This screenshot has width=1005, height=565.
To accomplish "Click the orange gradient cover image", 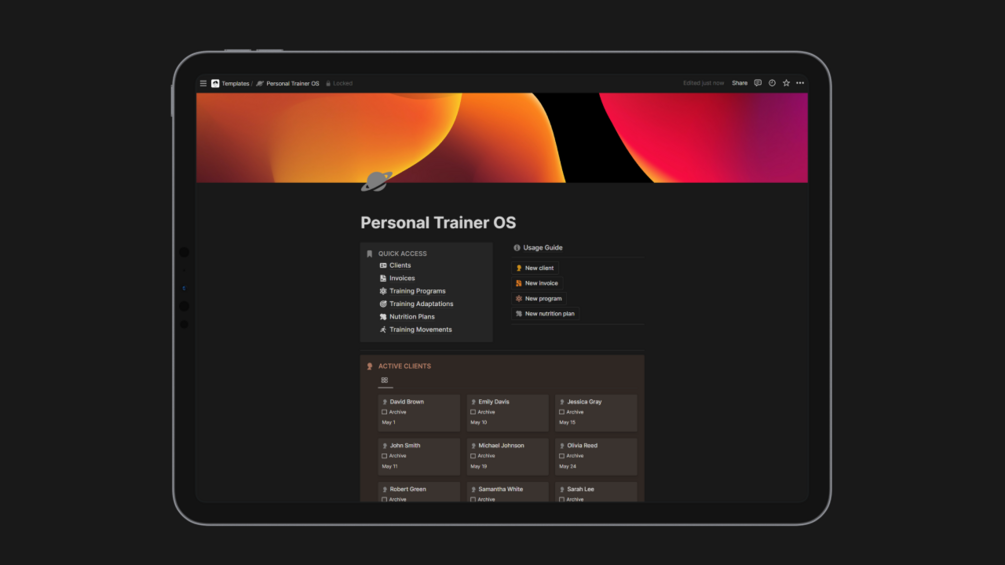I will [502, 138].
